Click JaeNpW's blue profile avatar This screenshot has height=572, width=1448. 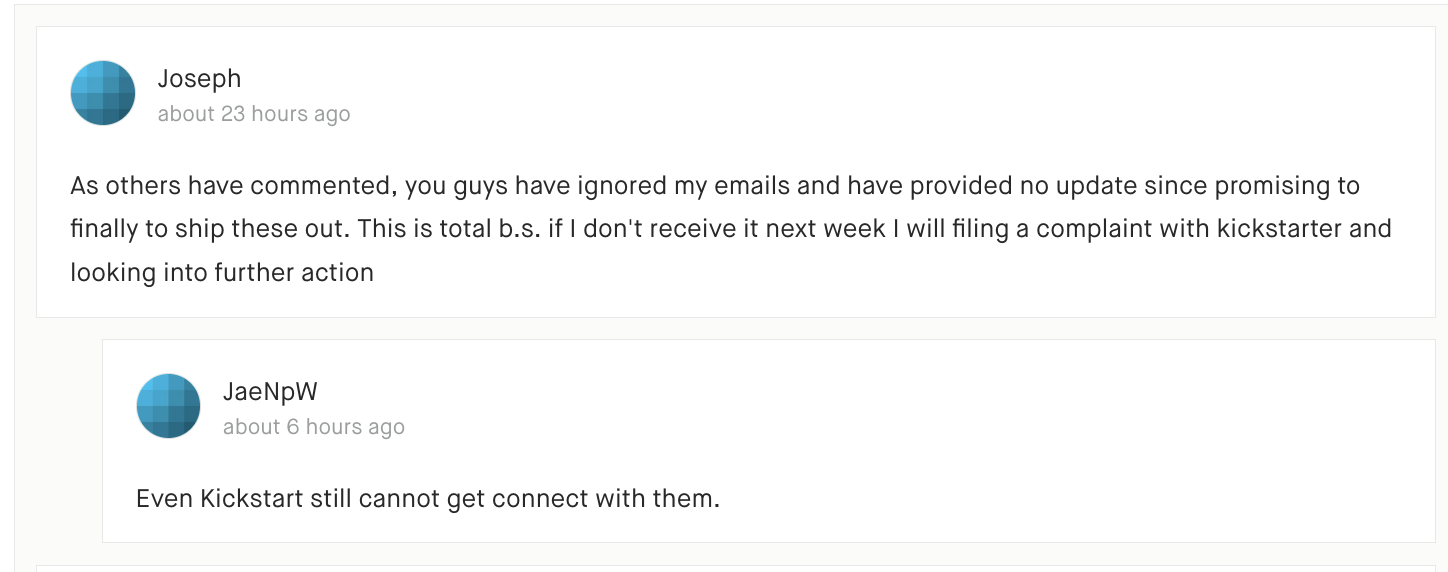pyautogui.click(x=168, y=406)
